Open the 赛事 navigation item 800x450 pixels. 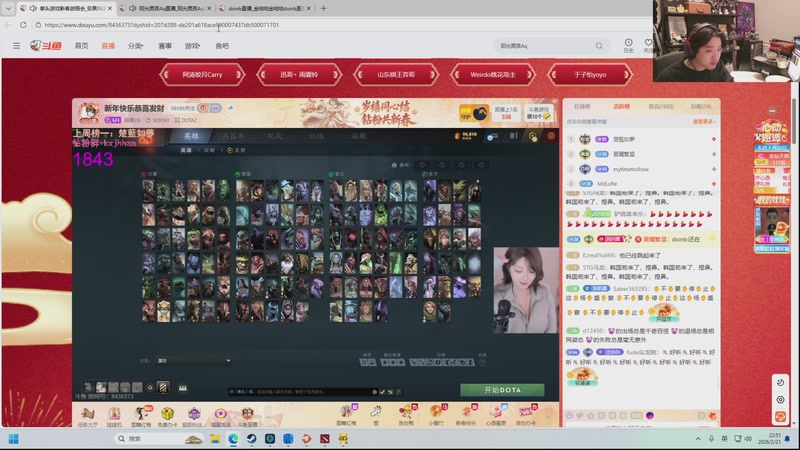165,46
